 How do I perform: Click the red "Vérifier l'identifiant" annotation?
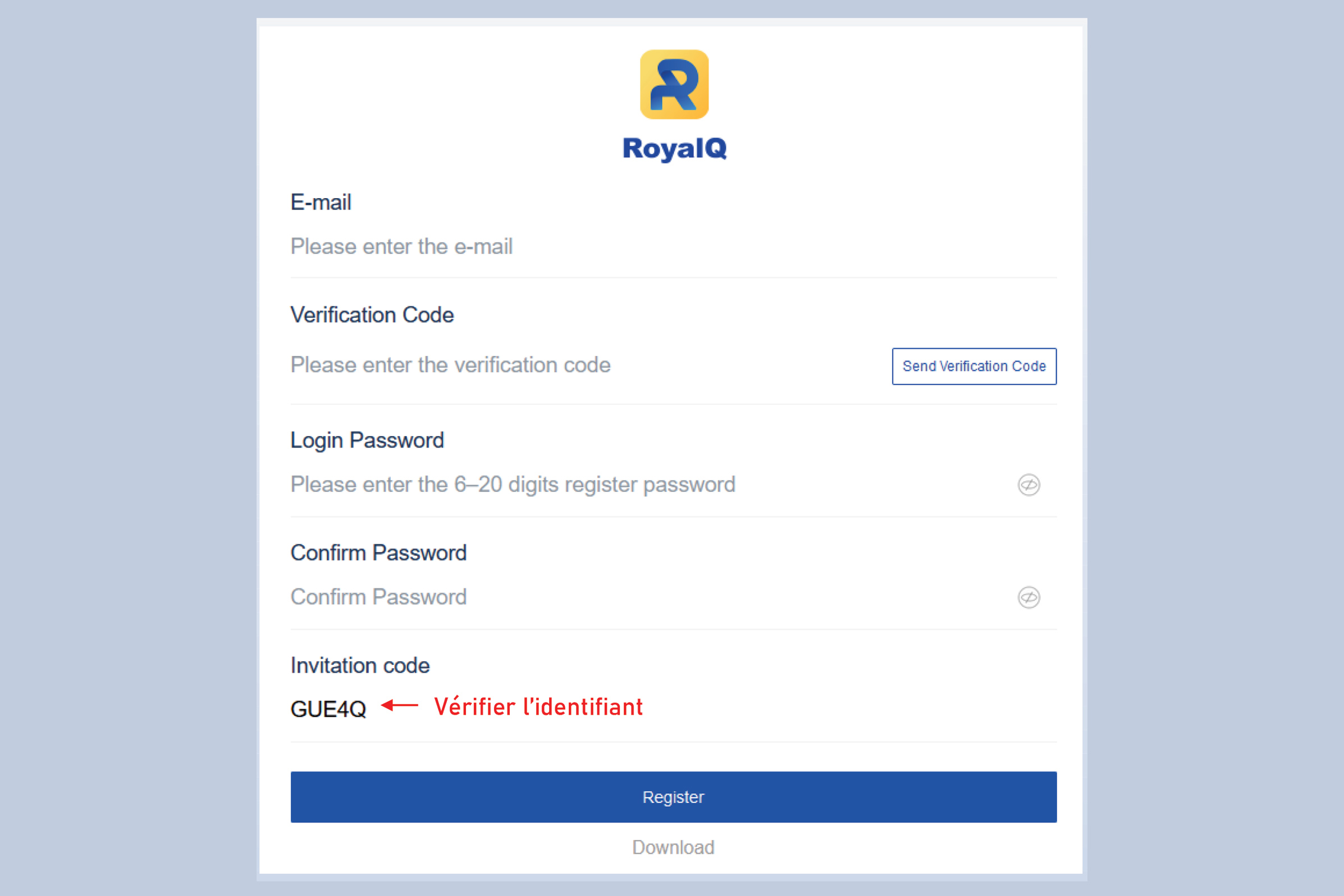point(538,706)
